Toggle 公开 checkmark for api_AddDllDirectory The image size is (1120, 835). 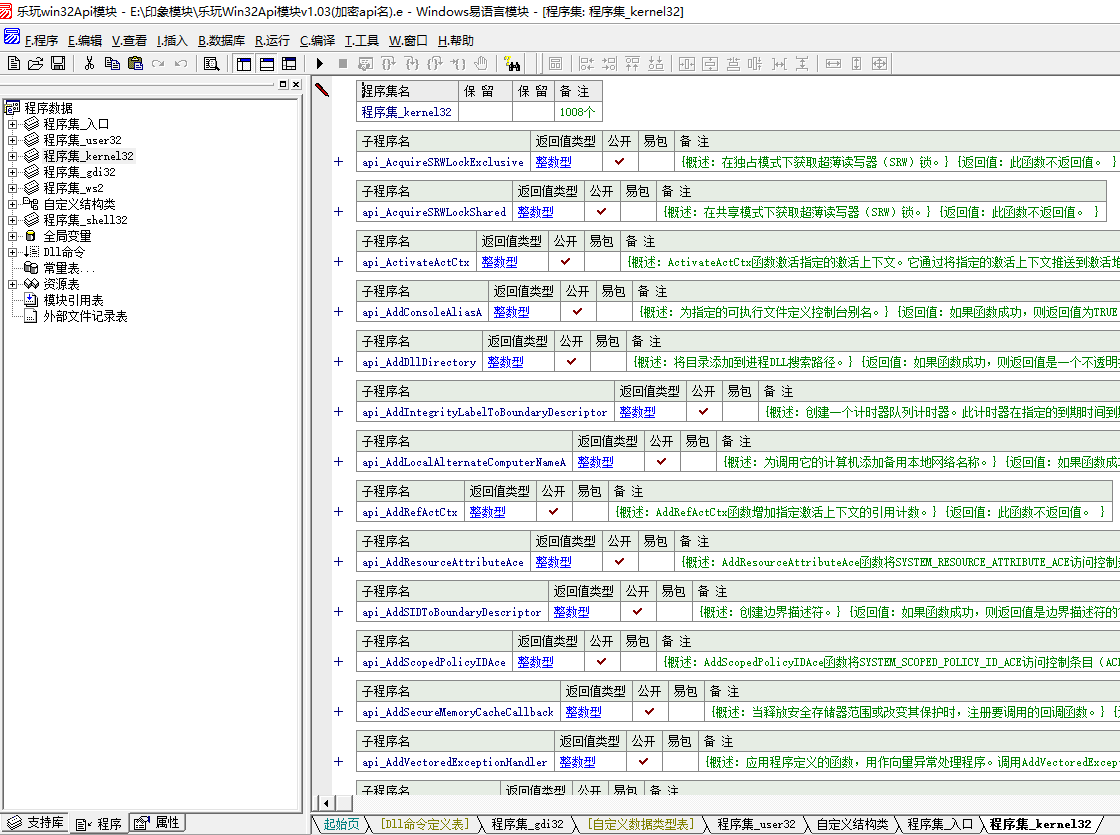click(x=572, y=362)
